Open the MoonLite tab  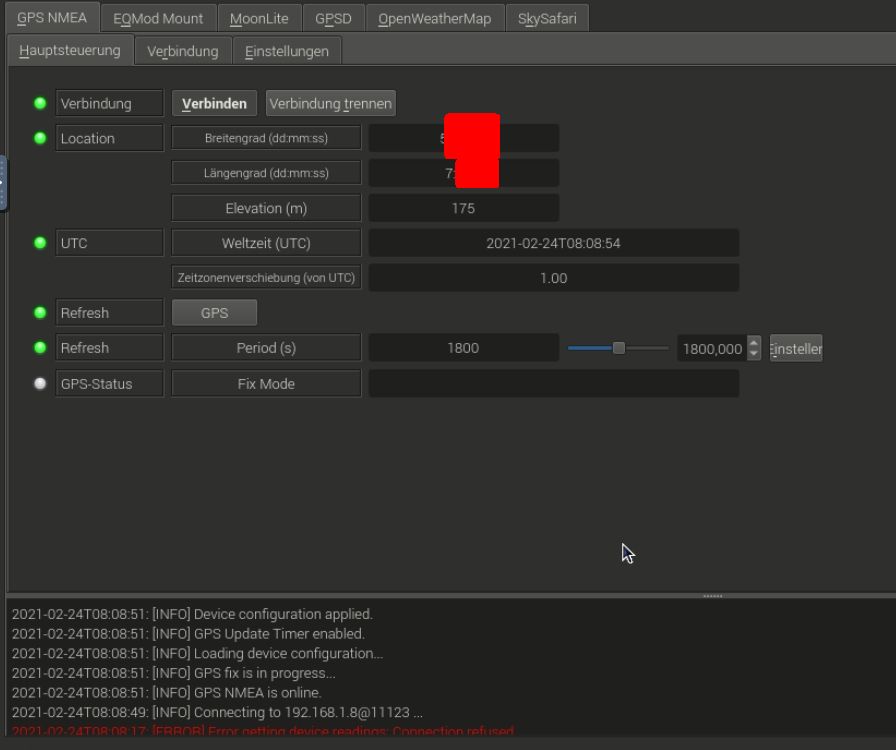tap(259, 18)
